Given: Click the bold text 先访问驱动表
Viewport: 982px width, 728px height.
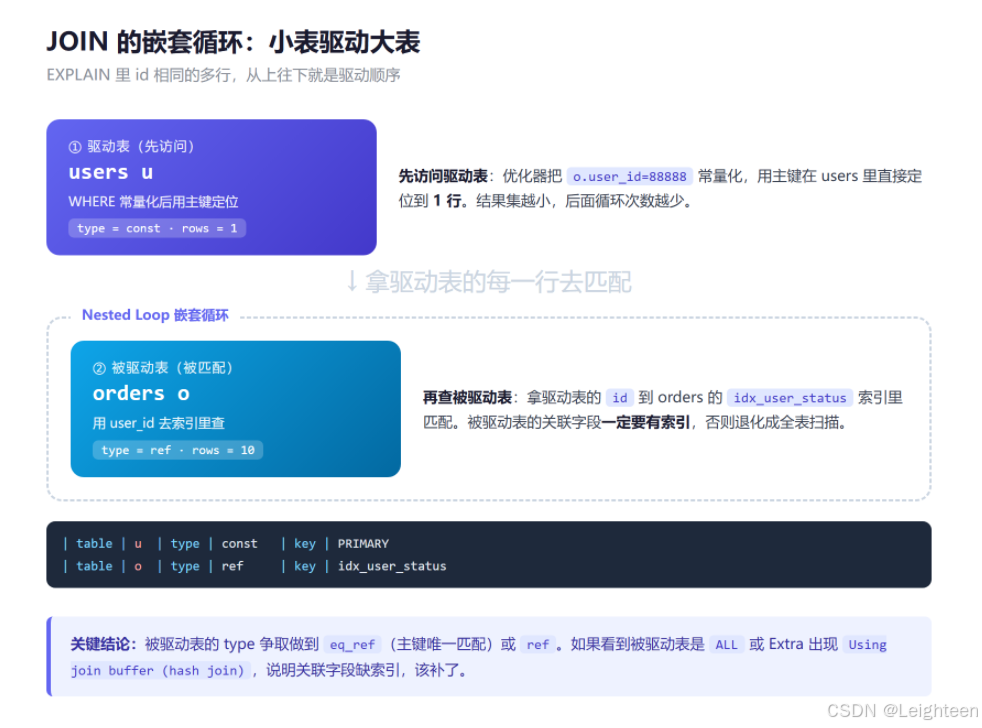Looking at the screenshot, I should click(x=443, y=177).
